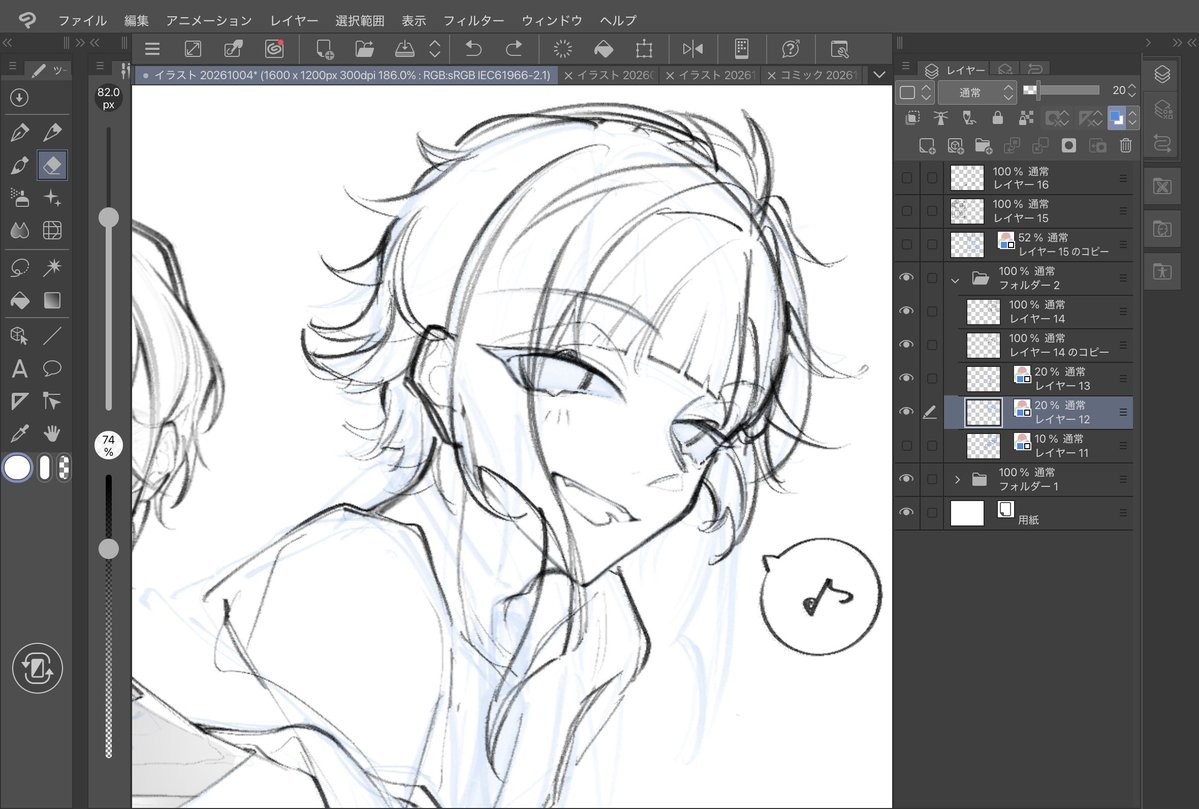This screenshot has width=1199, height=809.
Task: Select the Ruler tool
Action: (x=20, y=401)
